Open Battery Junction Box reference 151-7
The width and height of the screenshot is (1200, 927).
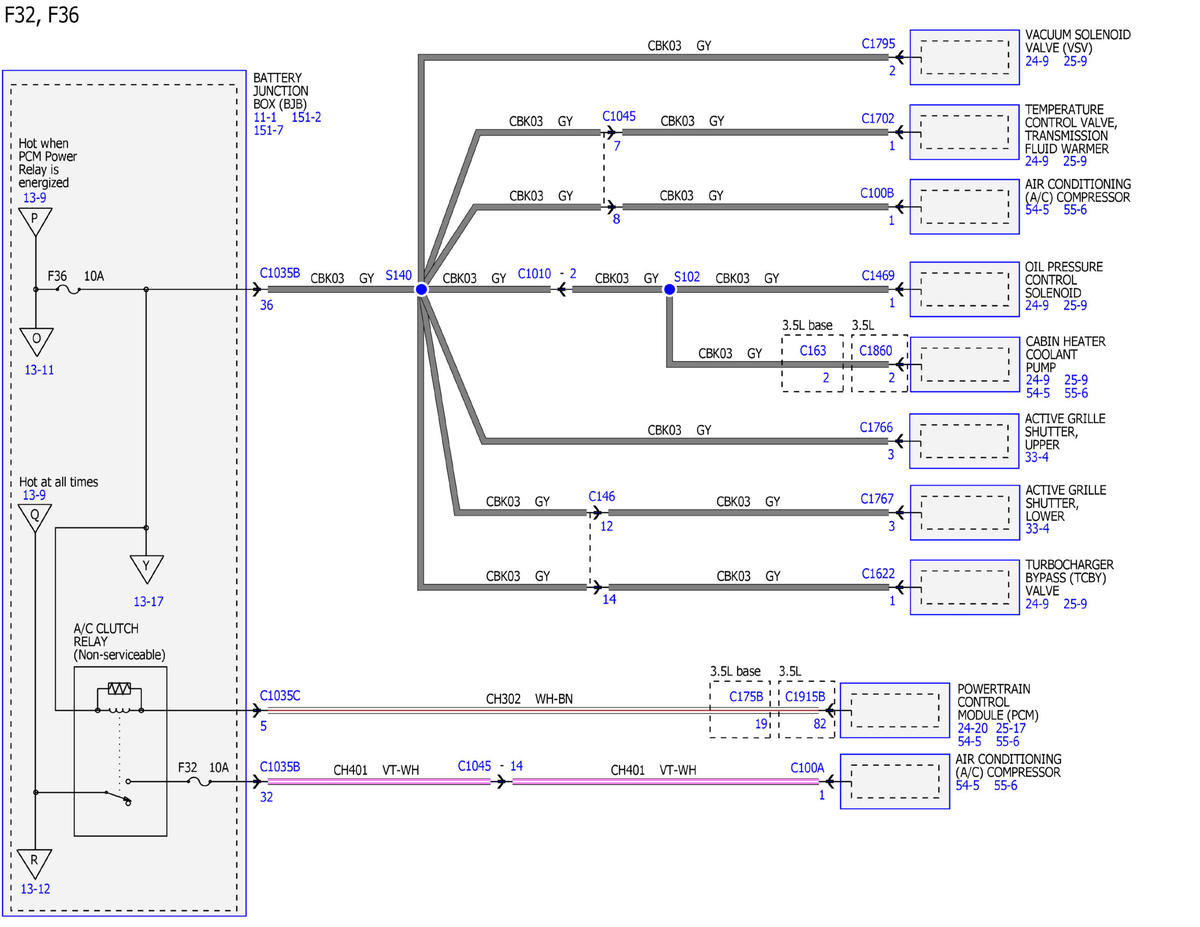pos(270,130)
